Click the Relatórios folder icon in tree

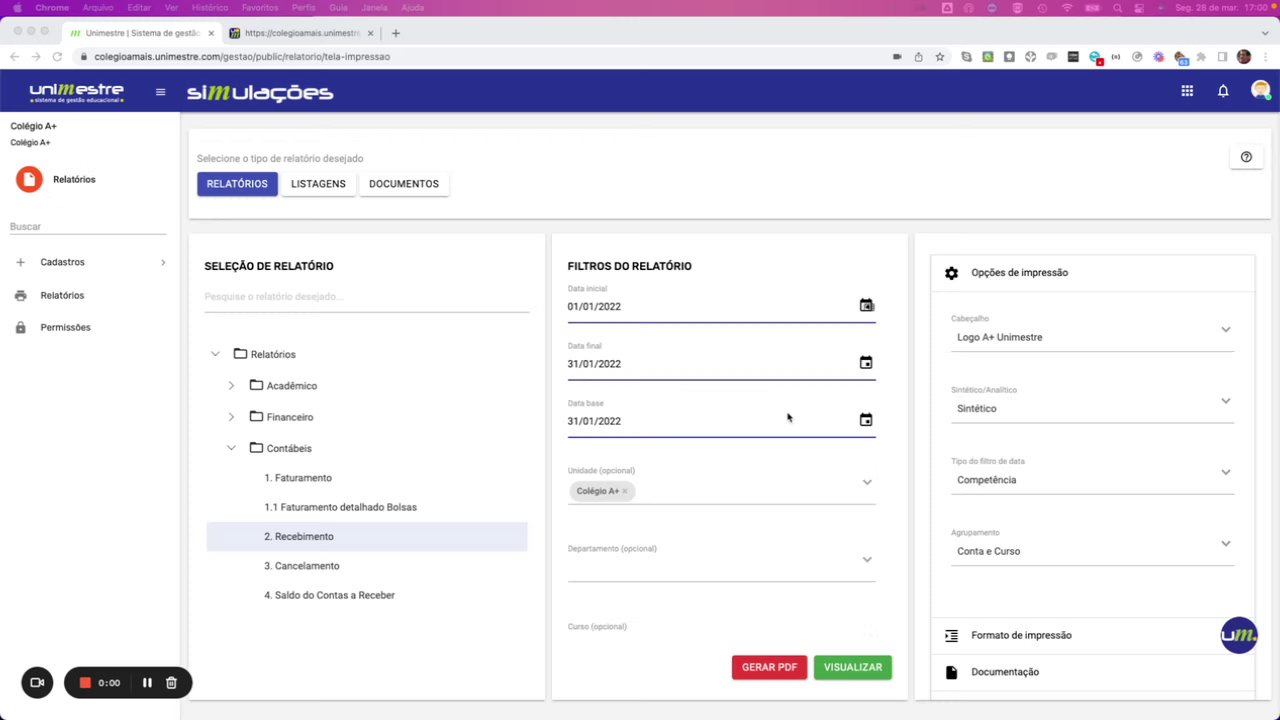pos(240,354)
